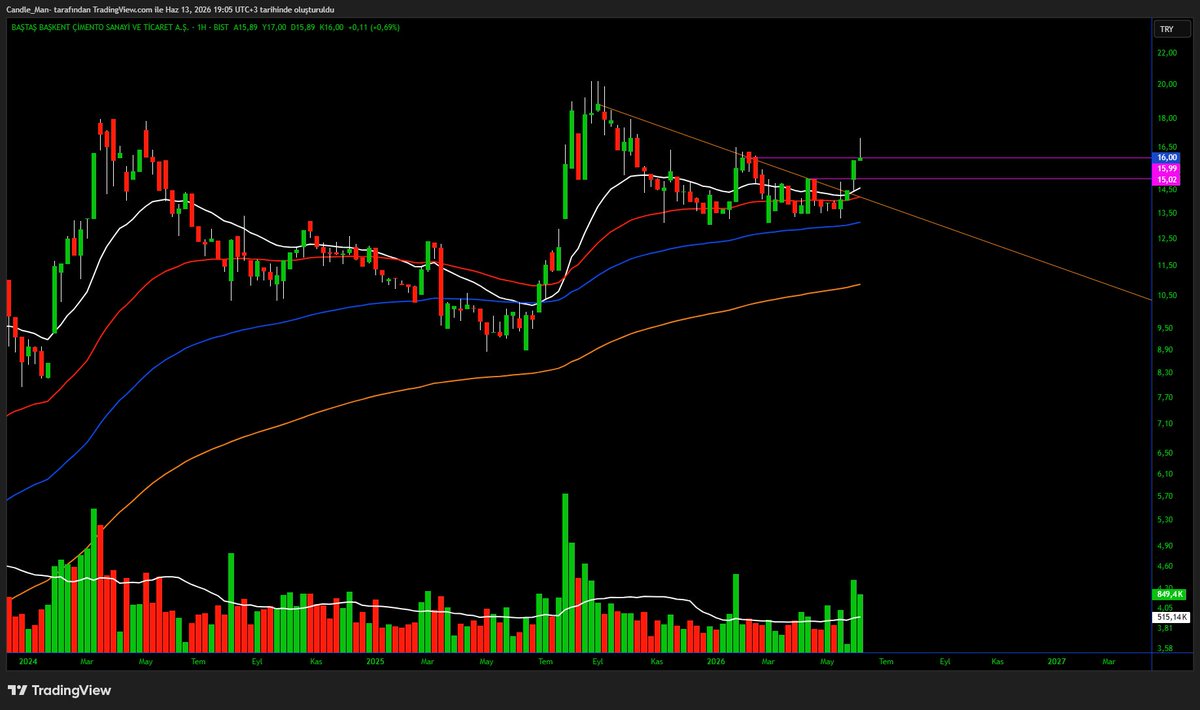Click the +0,11 (+0,69%) change value
This screenshot has width=1200, height=710.
point(374,27)
